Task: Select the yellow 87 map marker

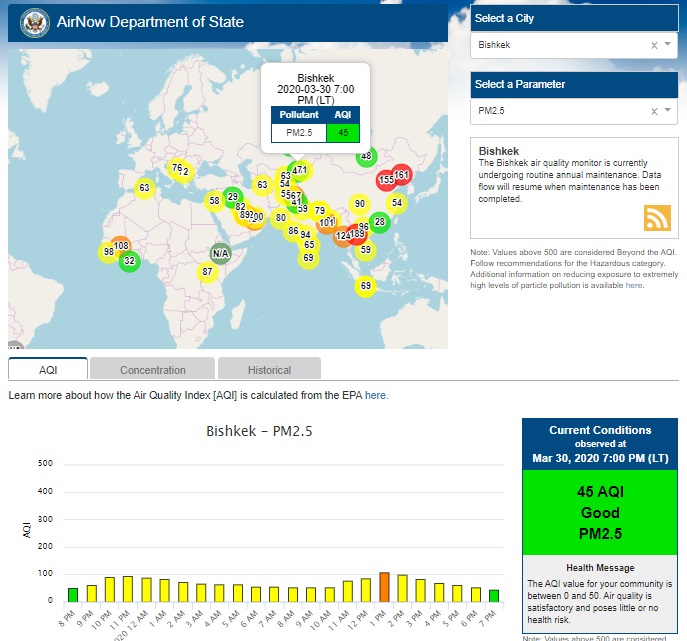Action: click(x=208, y=272)
